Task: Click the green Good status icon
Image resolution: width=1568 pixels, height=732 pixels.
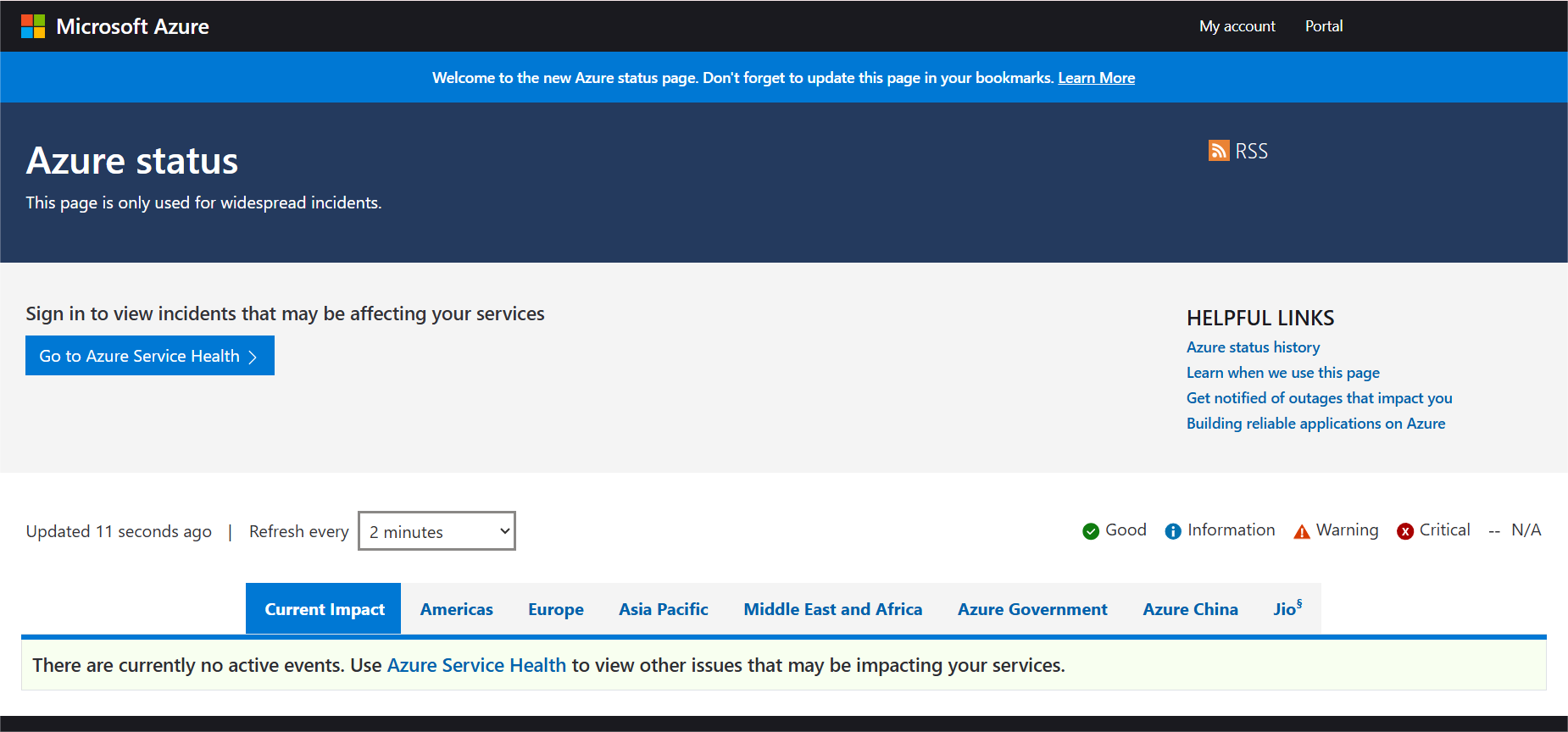Action: coord(1090,531)
